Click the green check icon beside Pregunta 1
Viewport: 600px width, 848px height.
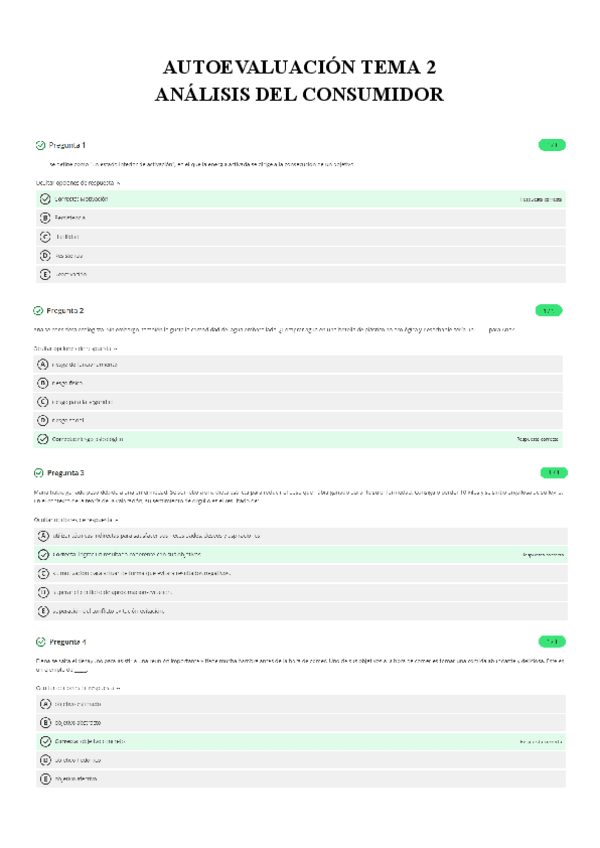39,145
